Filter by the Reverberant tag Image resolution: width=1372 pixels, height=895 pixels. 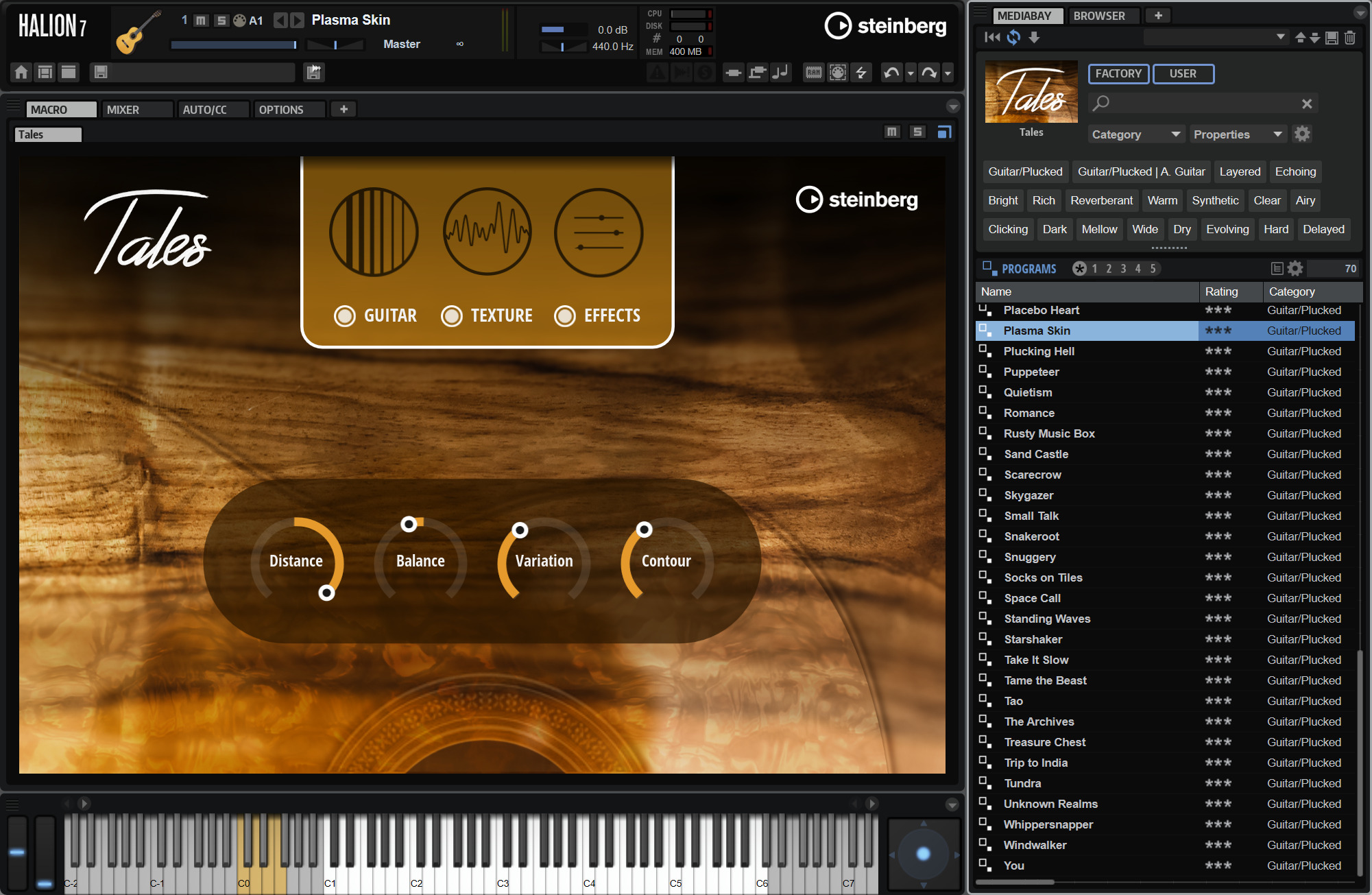coord(1101,200)
